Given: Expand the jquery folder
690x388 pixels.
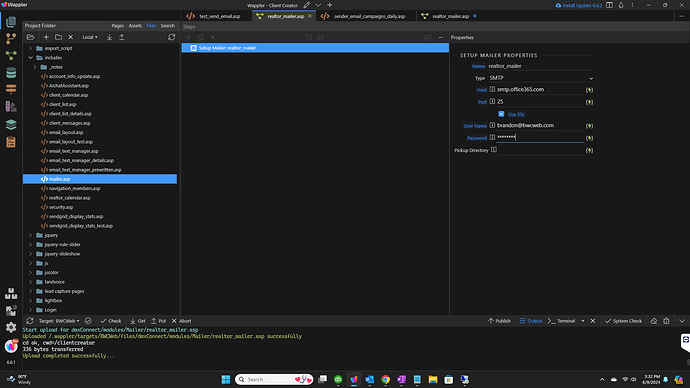Looking at the screenshot, I should [x=31, y=235].
